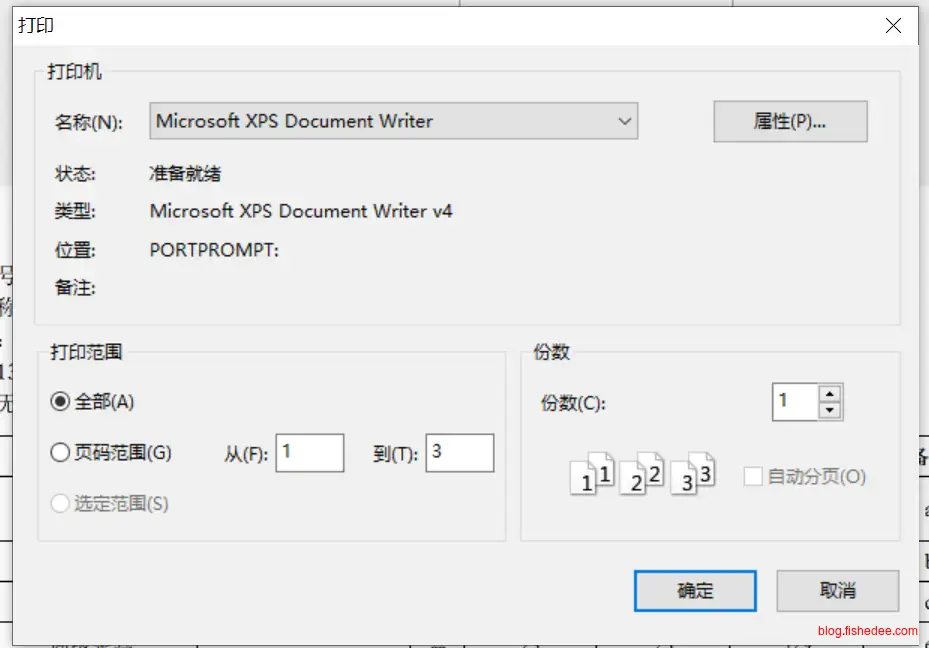Focus the 份数(C) copies number box
The height and width of the screenshot is (648, 929).
pos(794,402)
